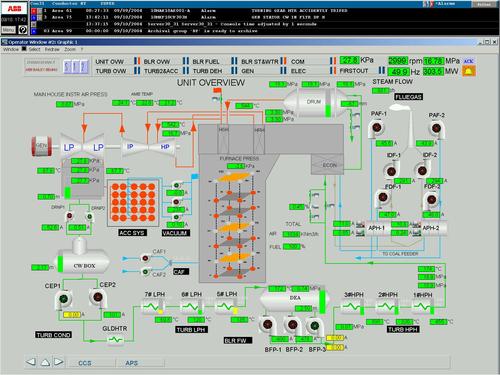Image resolution: width=500 pixels, height=375 pixels.
Task: Open GEN display link
Action: [248, 71]
